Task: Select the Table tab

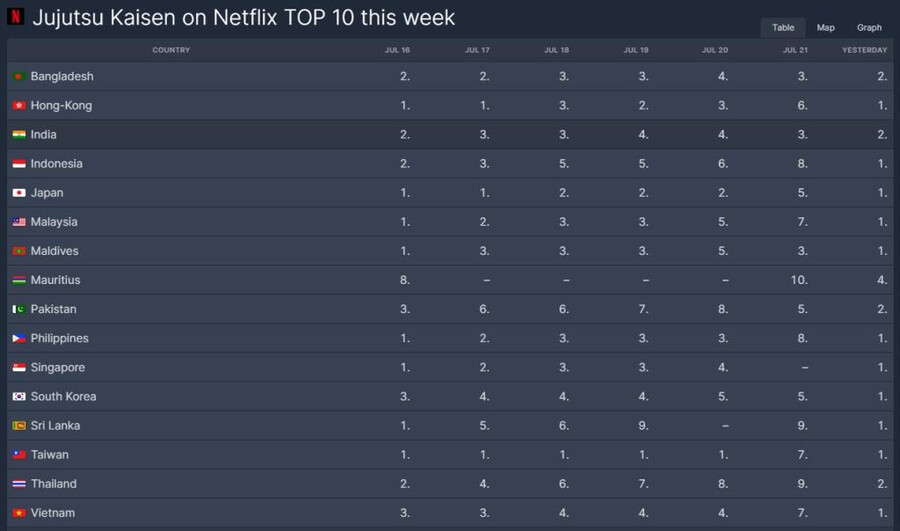Action: click(x=783, y=28)
